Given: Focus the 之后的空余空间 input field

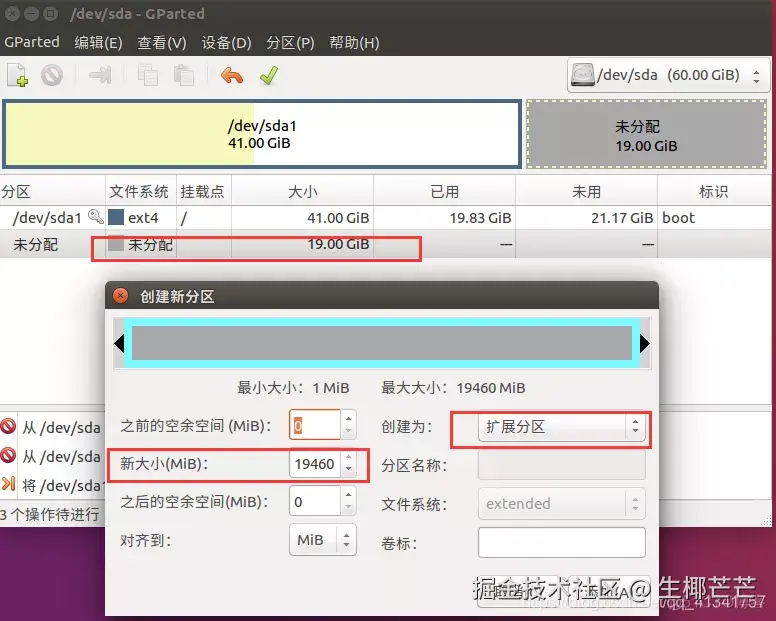Looking at the screenshot, I should (x=315, y=501).
